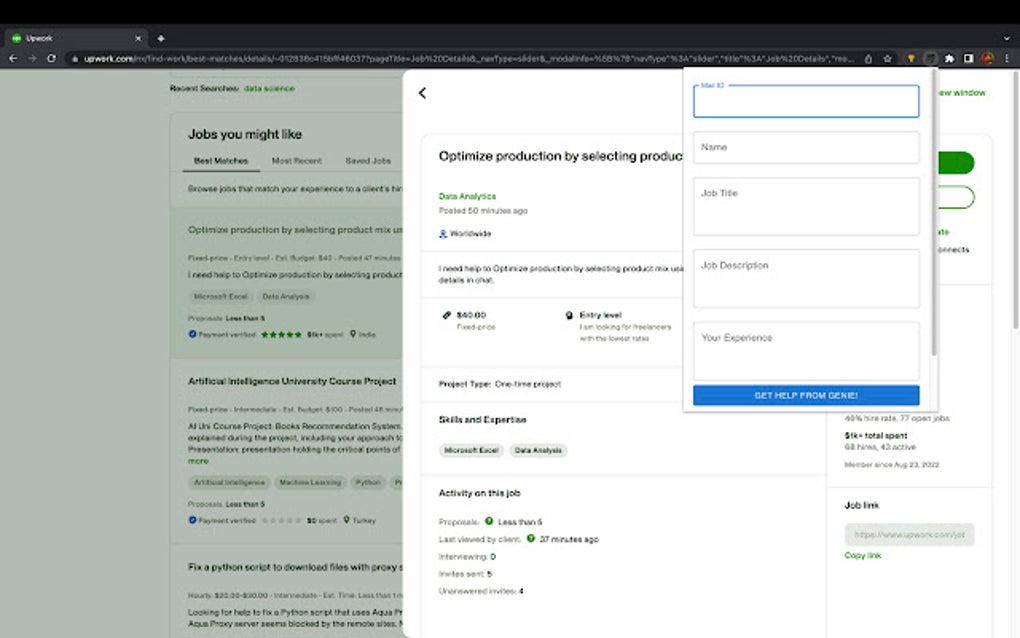Click the Chrome profile avatar icon
The height and width of the screenshot is (638, 1020).
click(x=988, y=59)
